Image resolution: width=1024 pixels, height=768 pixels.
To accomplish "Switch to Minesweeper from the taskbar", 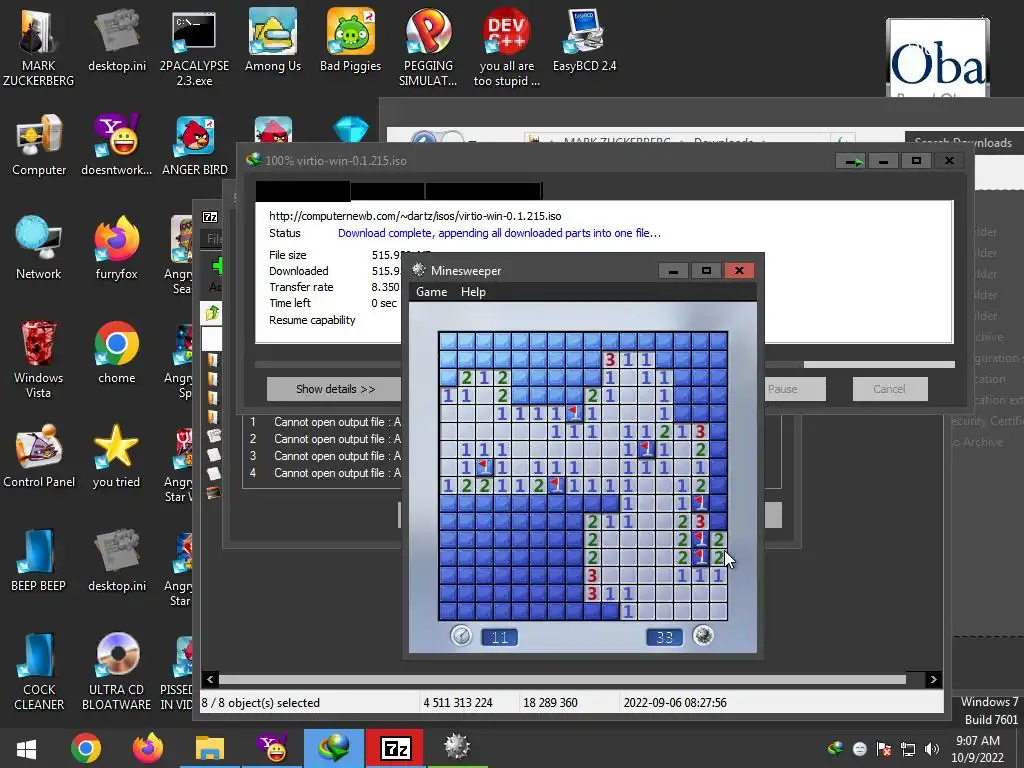I will tap(456, 748).
